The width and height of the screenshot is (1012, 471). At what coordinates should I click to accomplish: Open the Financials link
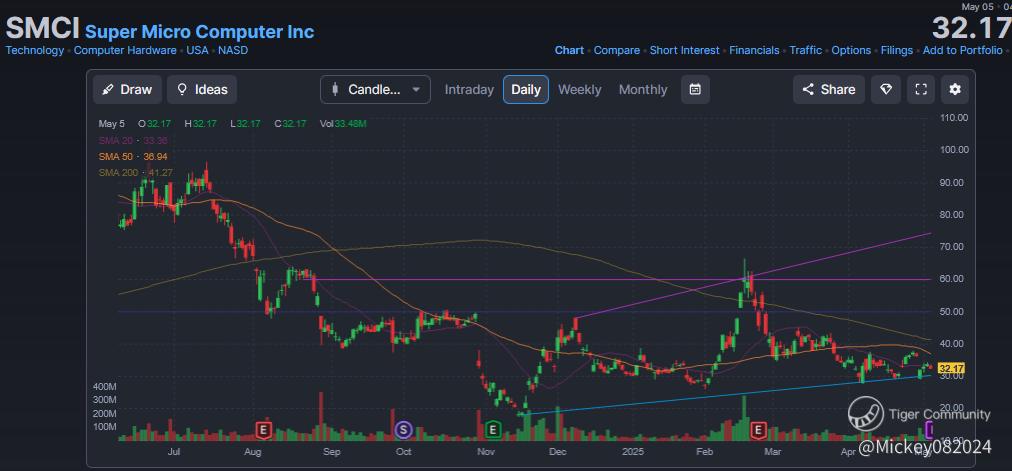754,50
